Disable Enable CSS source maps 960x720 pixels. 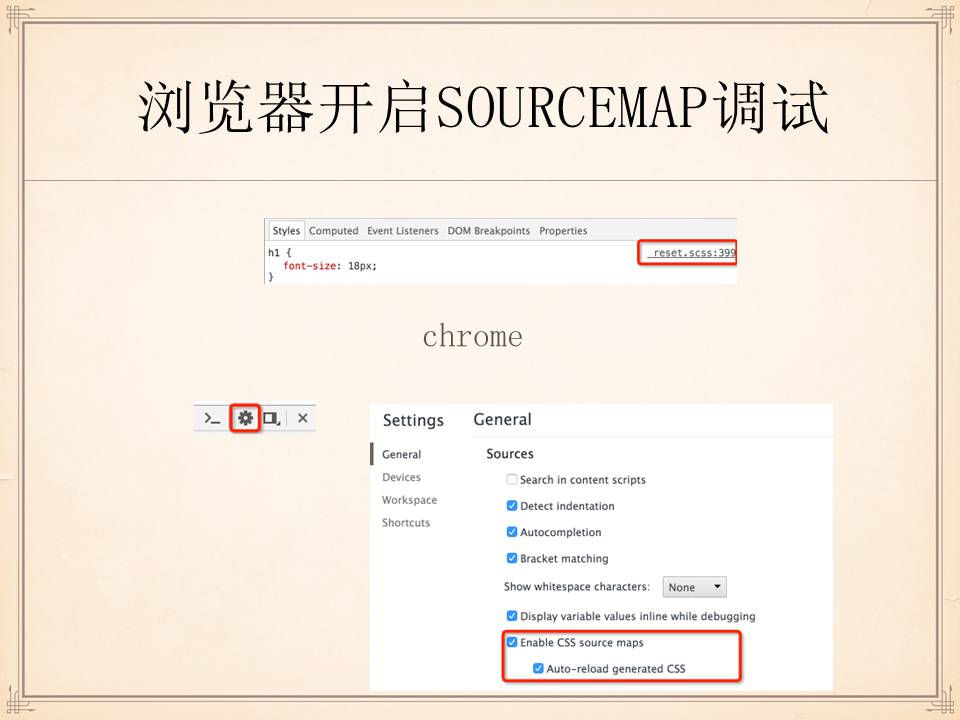pos(512,642)
